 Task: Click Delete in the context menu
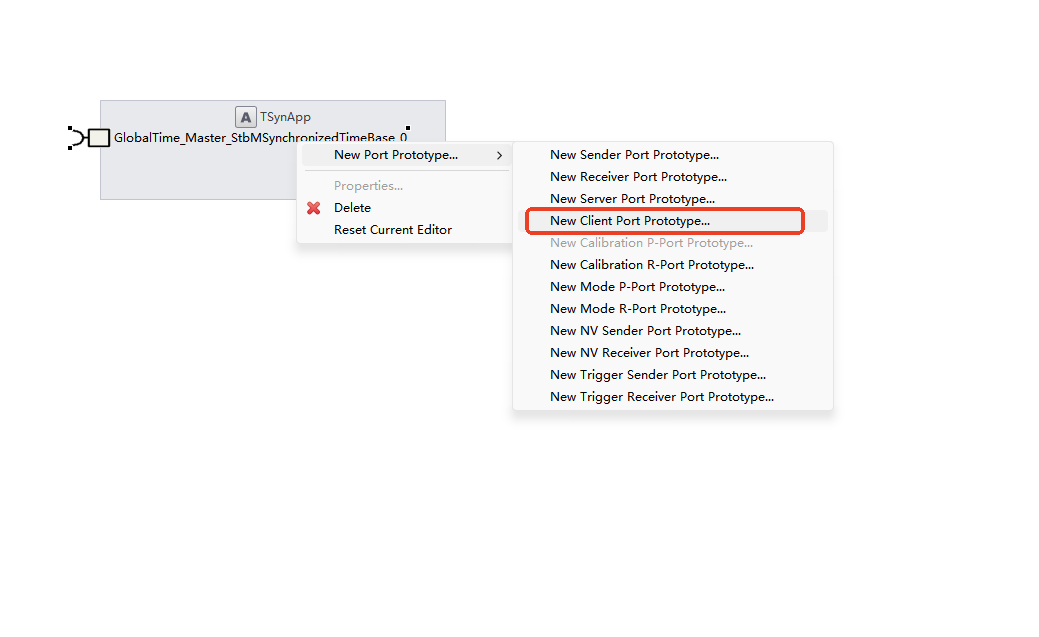tap(352, 208)
